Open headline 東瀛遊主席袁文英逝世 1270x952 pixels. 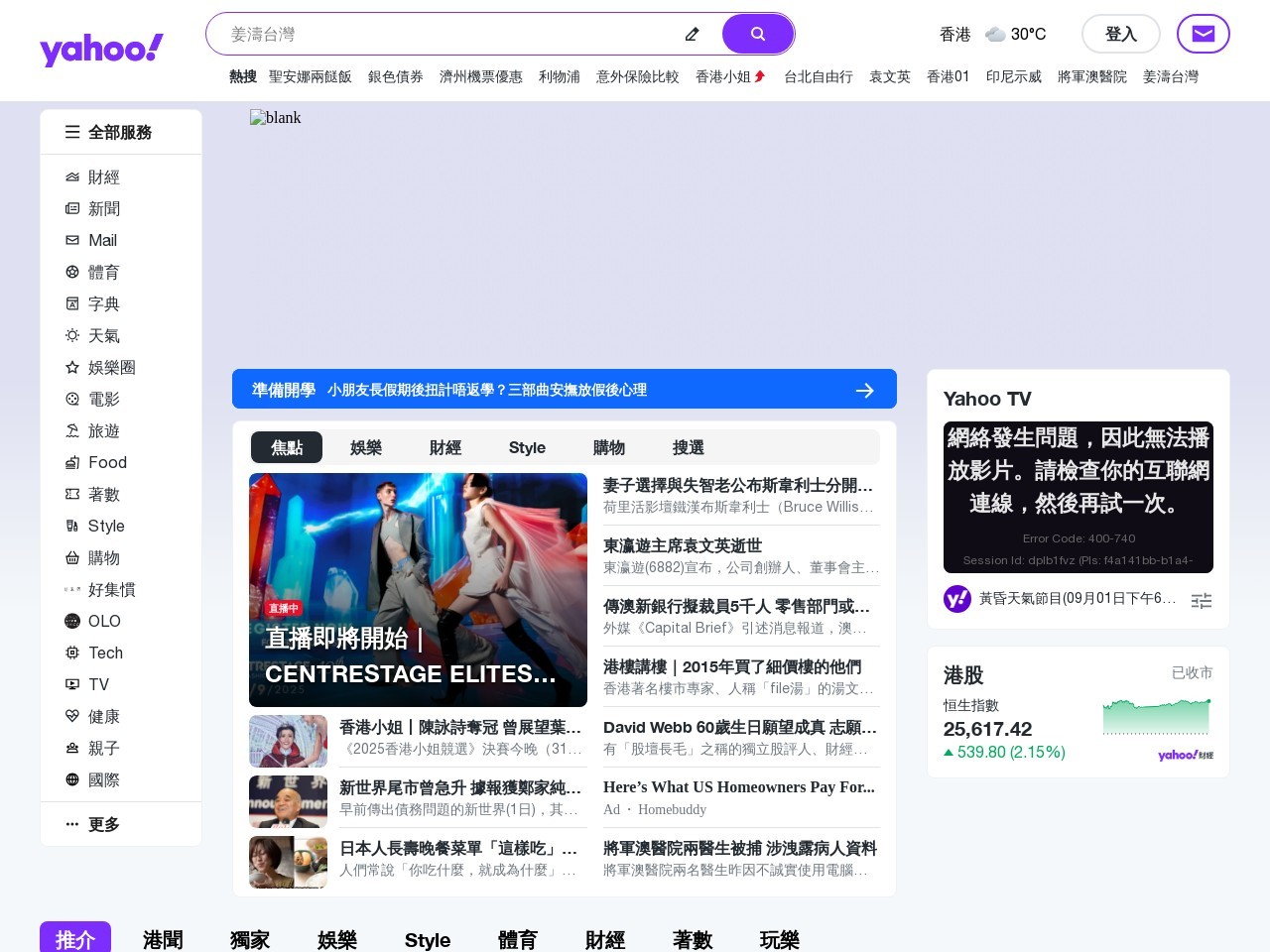683,545
